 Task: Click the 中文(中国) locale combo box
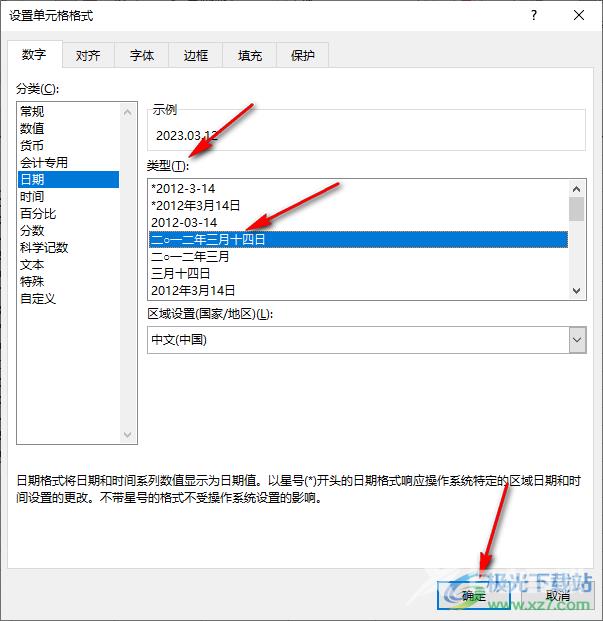366,340
